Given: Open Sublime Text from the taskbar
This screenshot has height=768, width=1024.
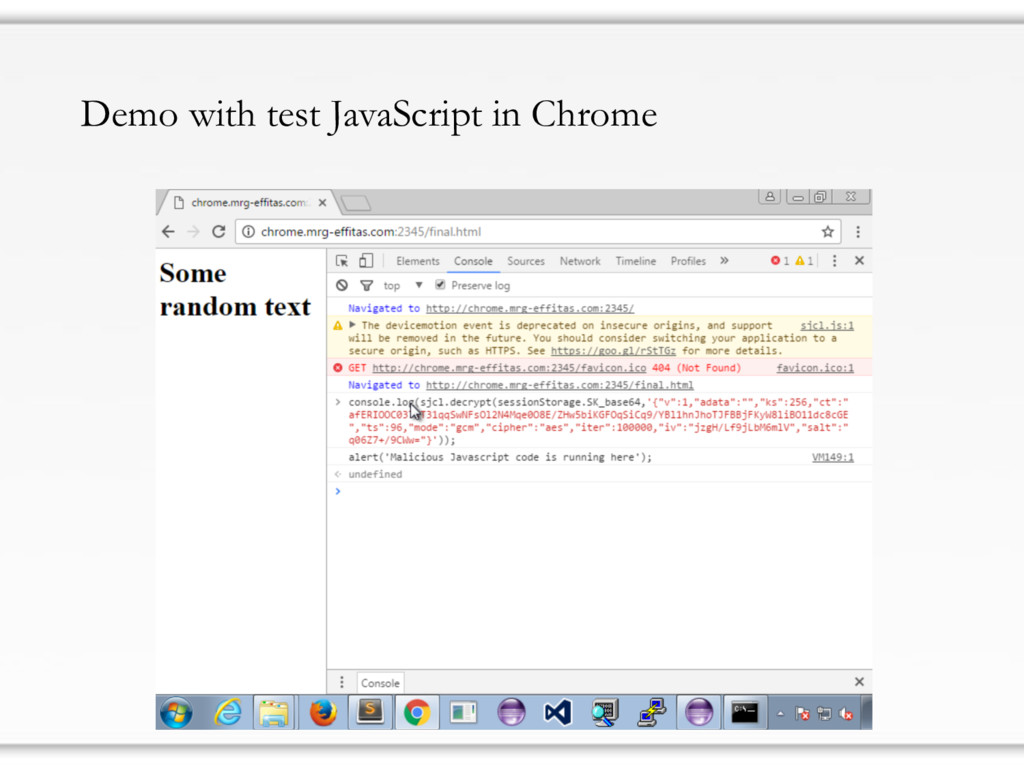Looking at the screenshot, I should (370, 711).
